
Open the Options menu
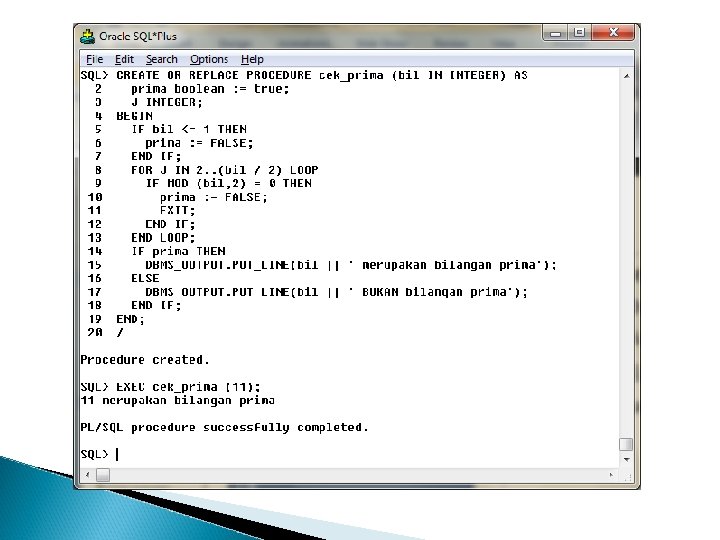pyautogui.click(x=209, y=59)
